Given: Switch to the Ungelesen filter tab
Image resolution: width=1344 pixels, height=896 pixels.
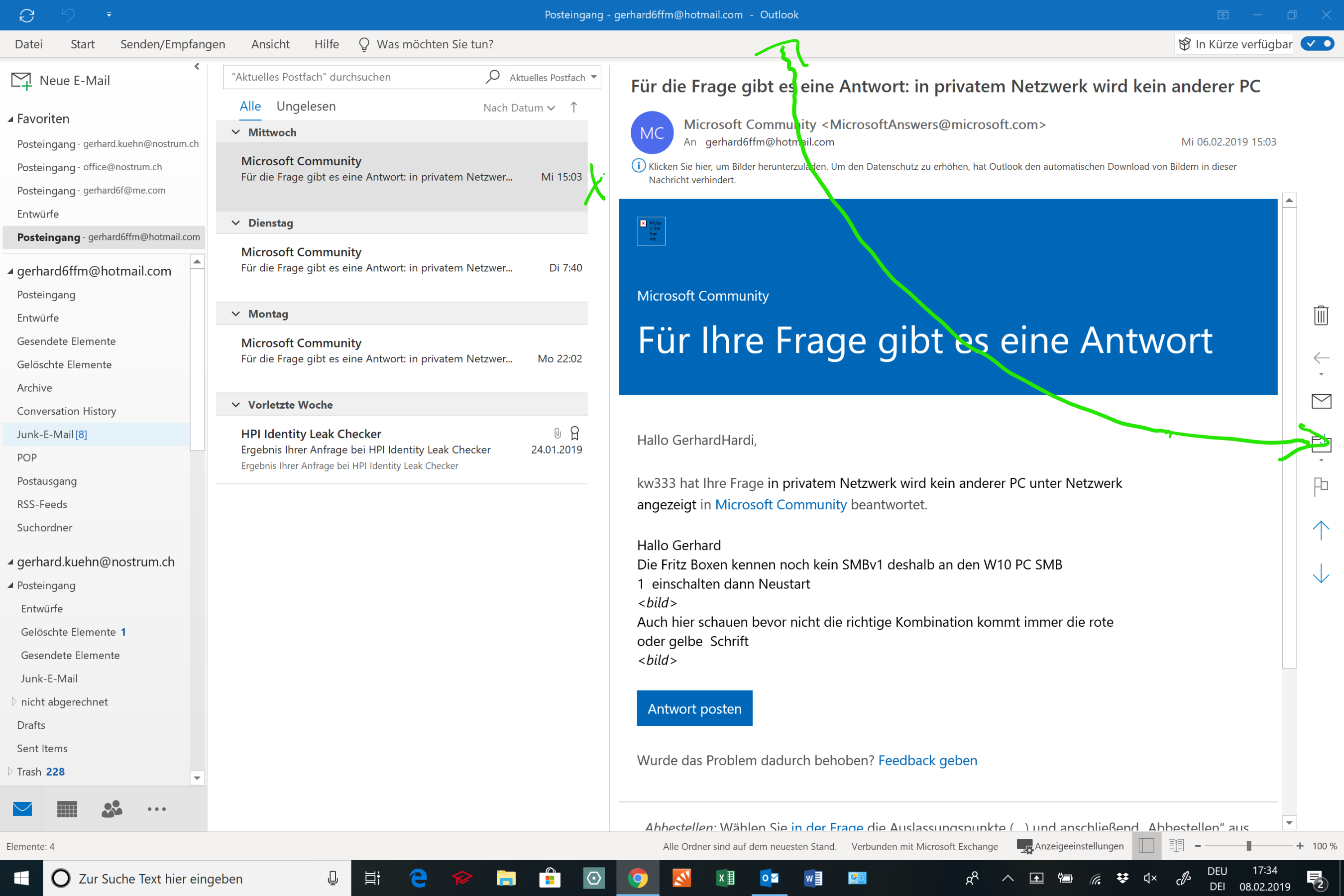Looking at the screenshot, I should point(306,107).
